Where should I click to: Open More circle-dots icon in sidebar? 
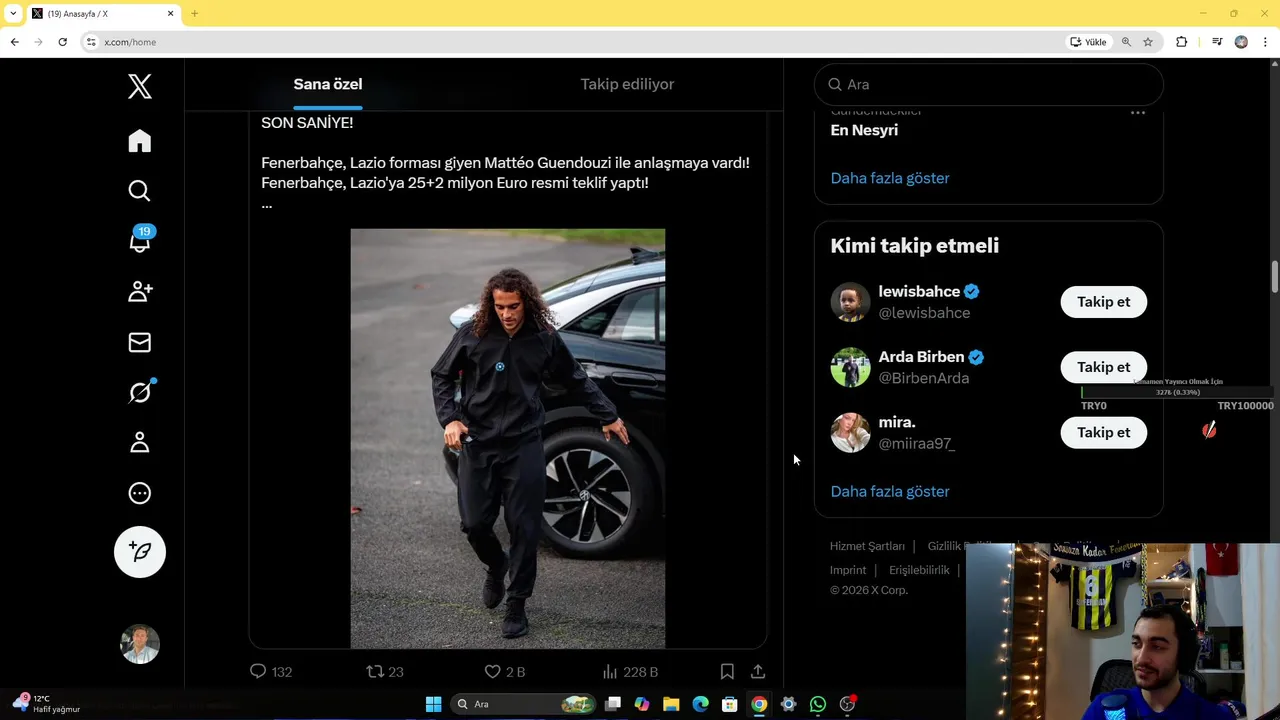point(140,493)
